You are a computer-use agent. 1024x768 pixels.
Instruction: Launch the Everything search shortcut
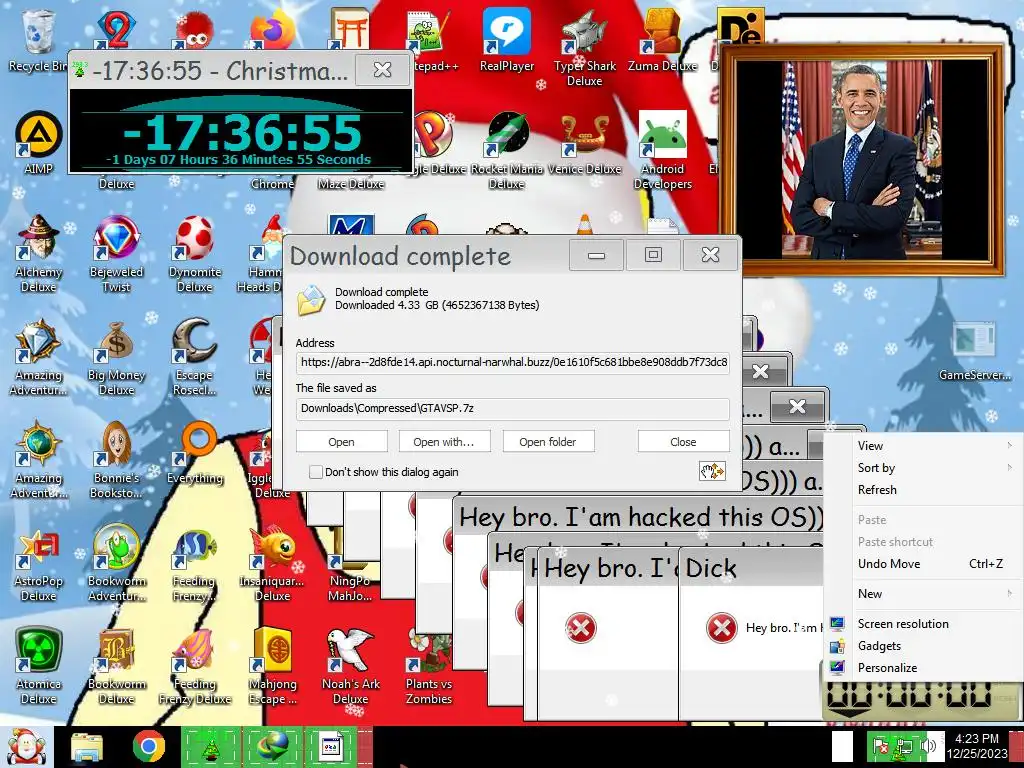pos(195,454)
